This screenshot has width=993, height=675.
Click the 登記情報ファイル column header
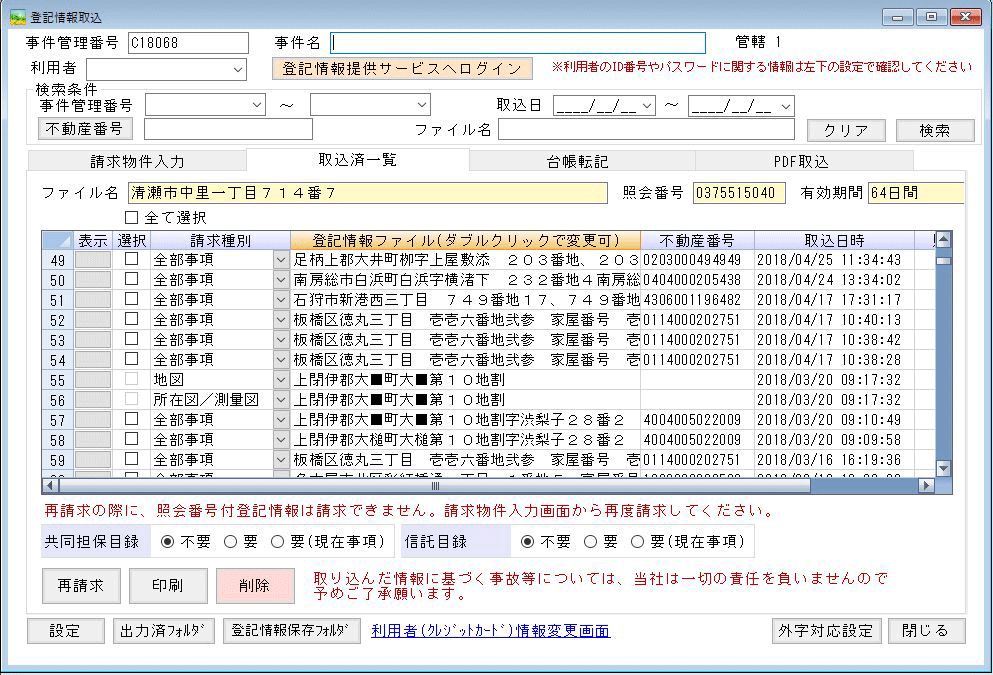point(465,241)
